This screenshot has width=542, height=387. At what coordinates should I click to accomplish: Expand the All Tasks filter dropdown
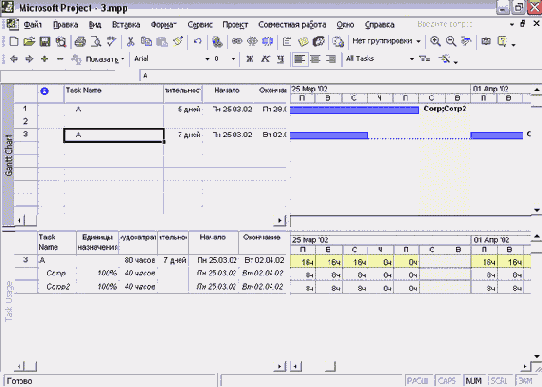pyautogui.click(x=411, y=59)
